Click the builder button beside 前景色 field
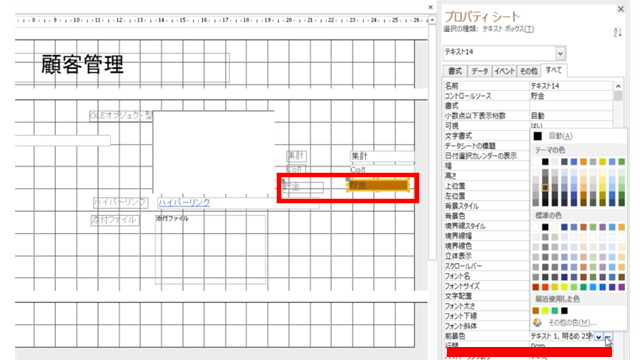Image resolution: width=640 pixels, height=360 pixels. [608, 337]
